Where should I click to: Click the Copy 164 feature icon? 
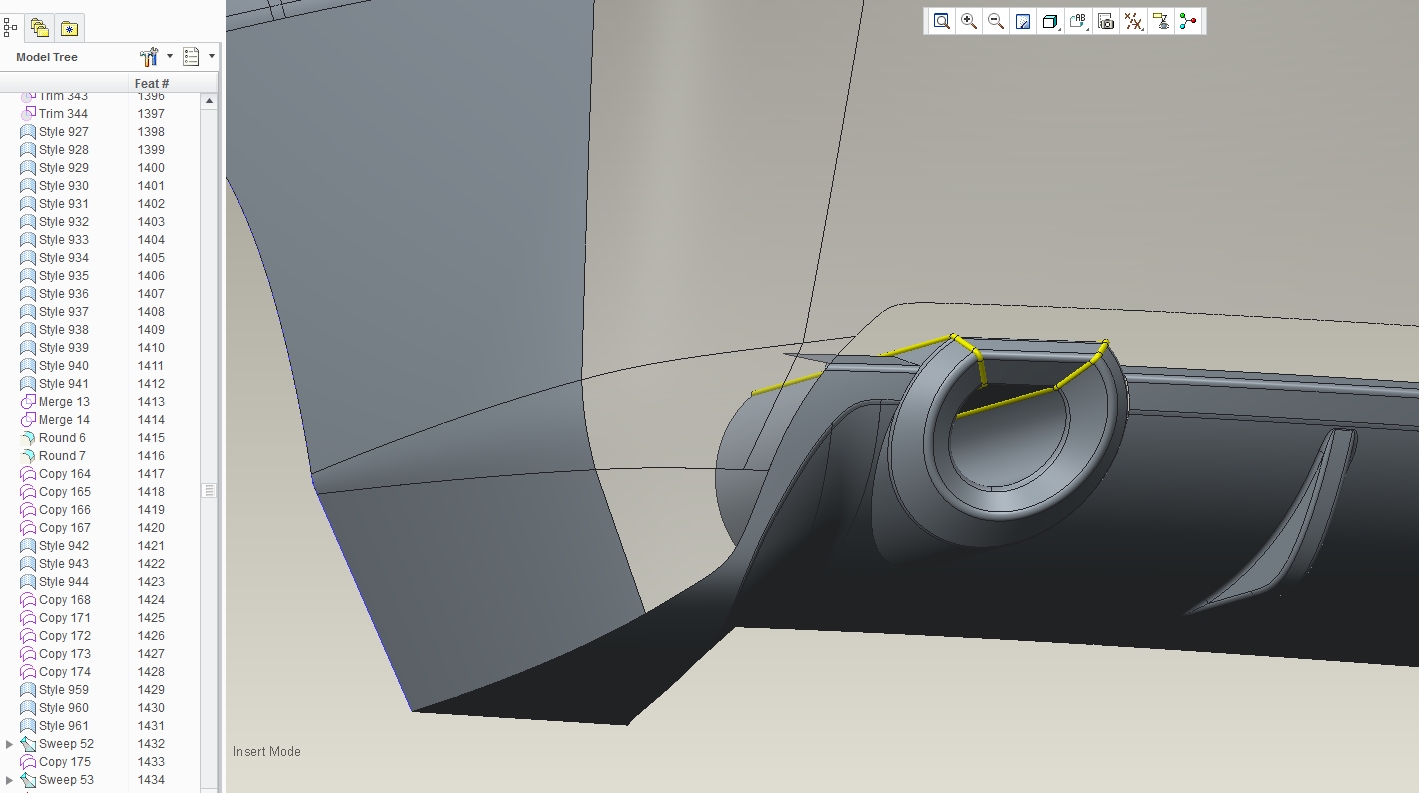[x=28, y=474]
